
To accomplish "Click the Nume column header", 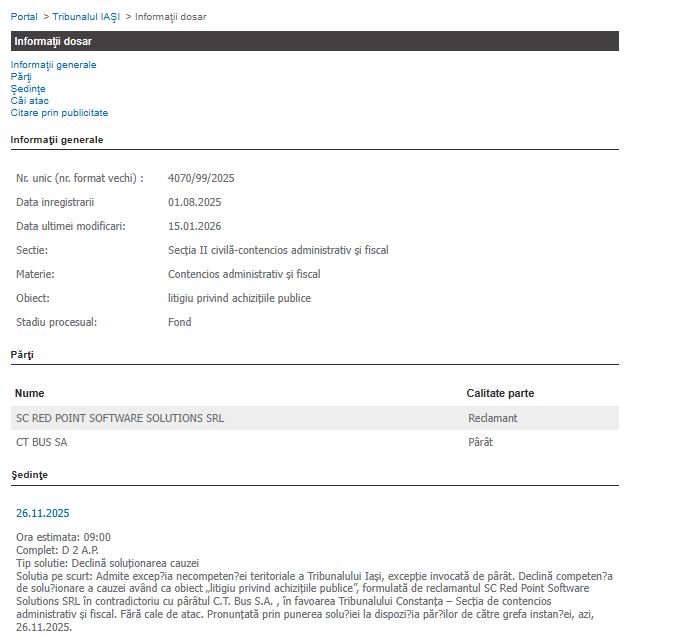I will pos(30,393).
